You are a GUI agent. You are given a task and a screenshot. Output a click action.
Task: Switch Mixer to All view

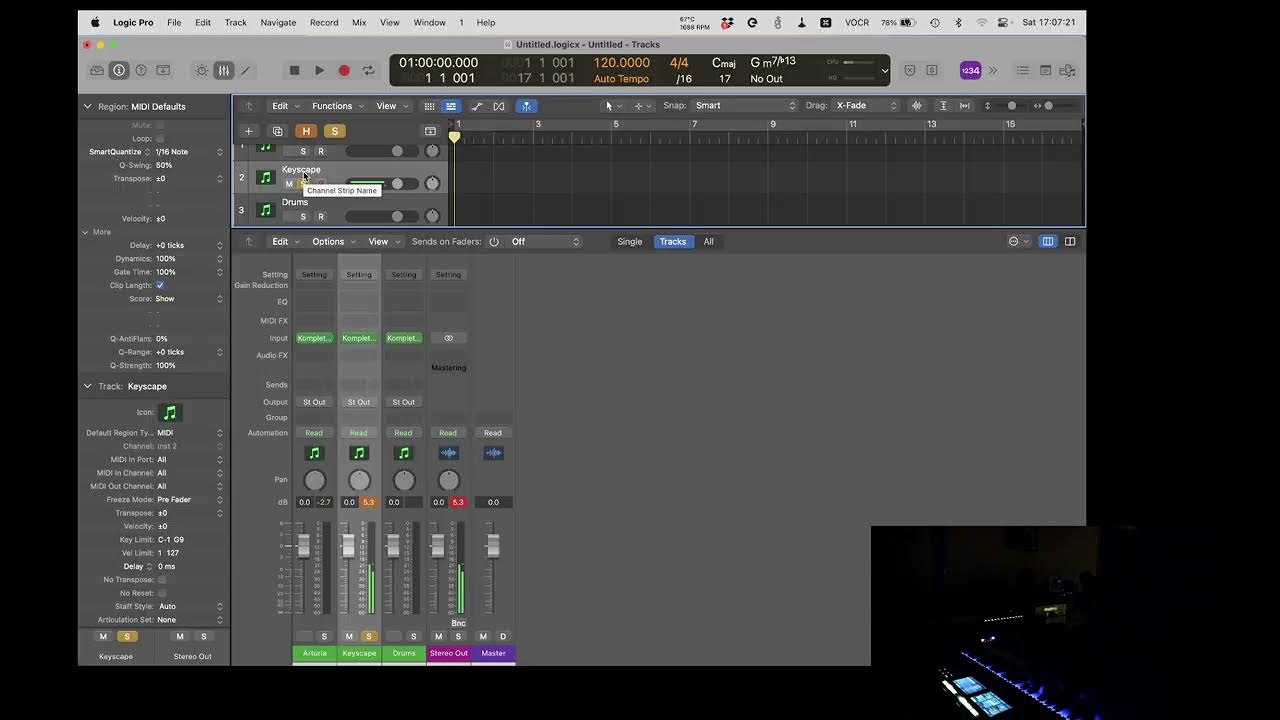[708, 241]
